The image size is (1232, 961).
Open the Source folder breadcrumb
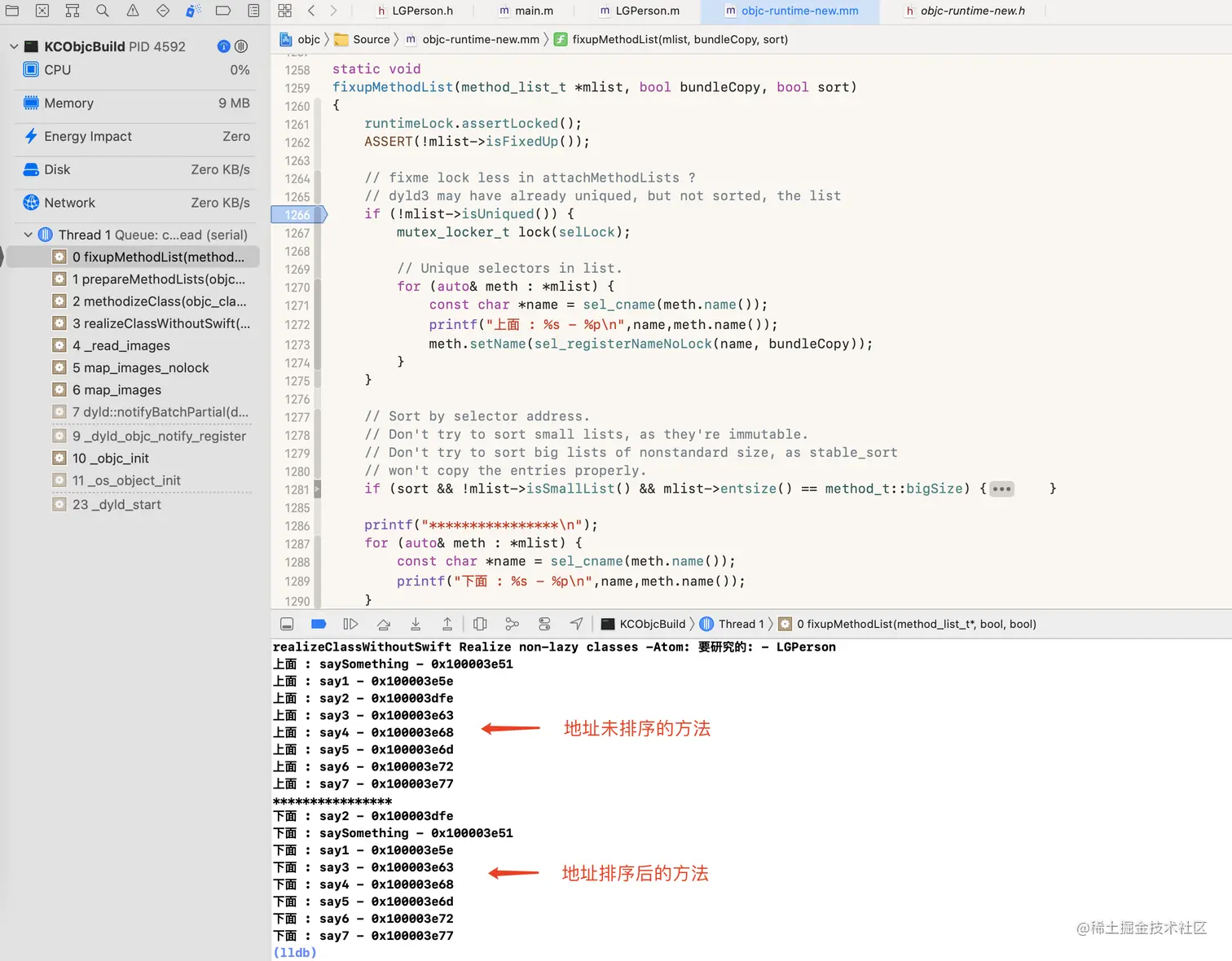[362, 39]
